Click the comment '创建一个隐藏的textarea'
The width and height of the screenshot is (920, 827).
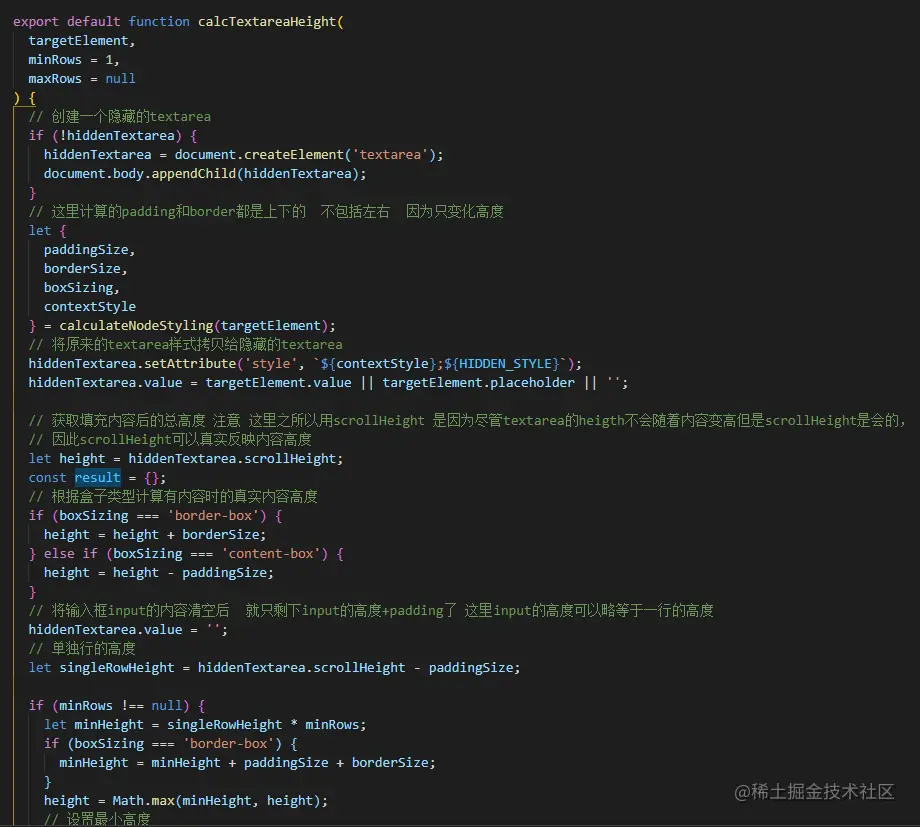pyautogui.click(x=120, y=117)
